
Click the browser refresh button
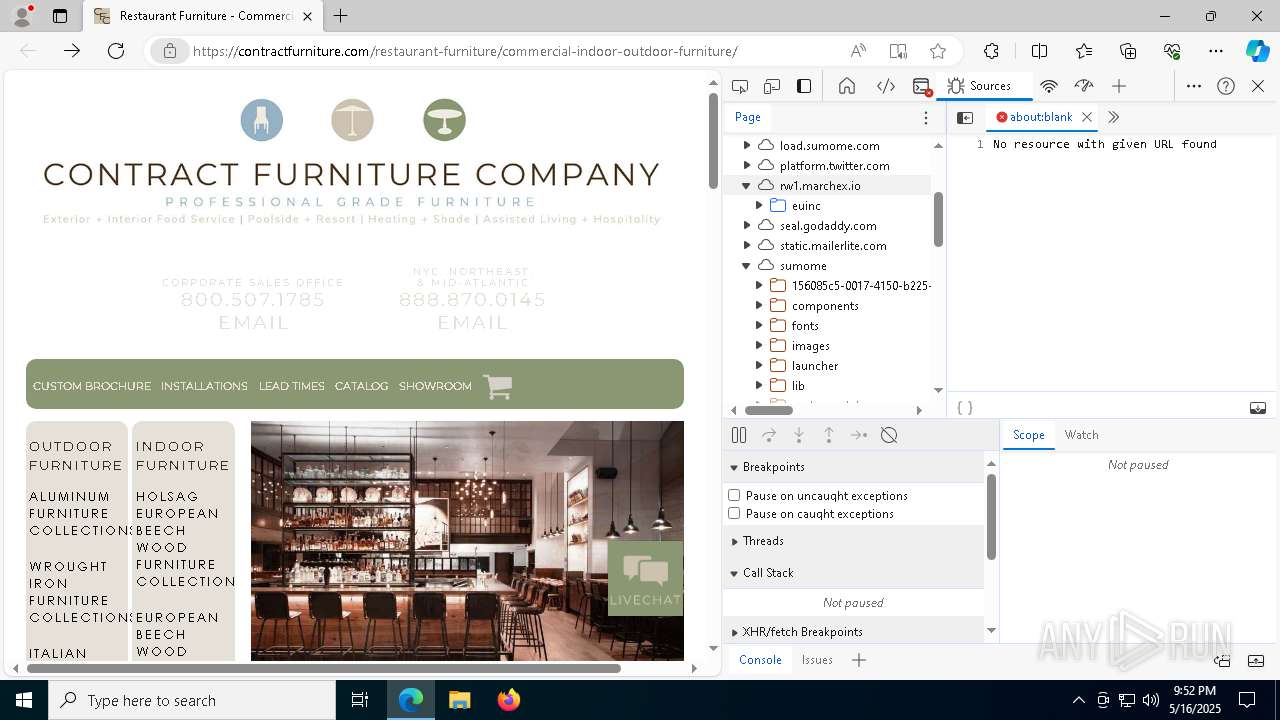pyautogui.click(x=116, y=51)
